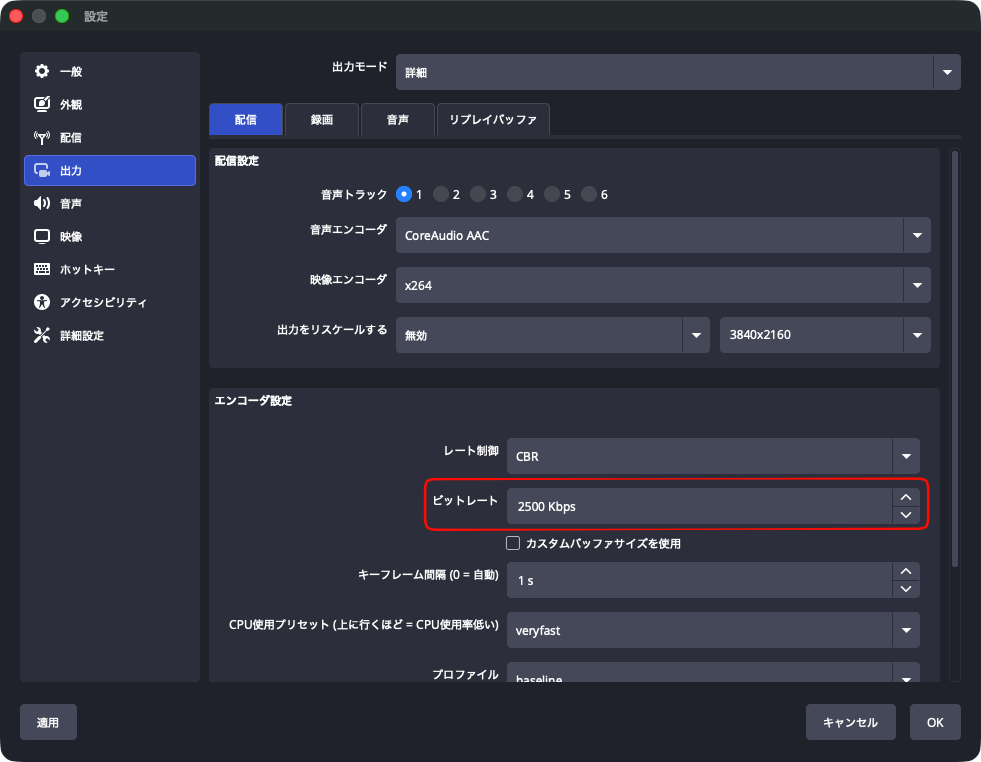
Task: Open the 映像エンコーダ x264 dropdown
Action: point(663,285)
